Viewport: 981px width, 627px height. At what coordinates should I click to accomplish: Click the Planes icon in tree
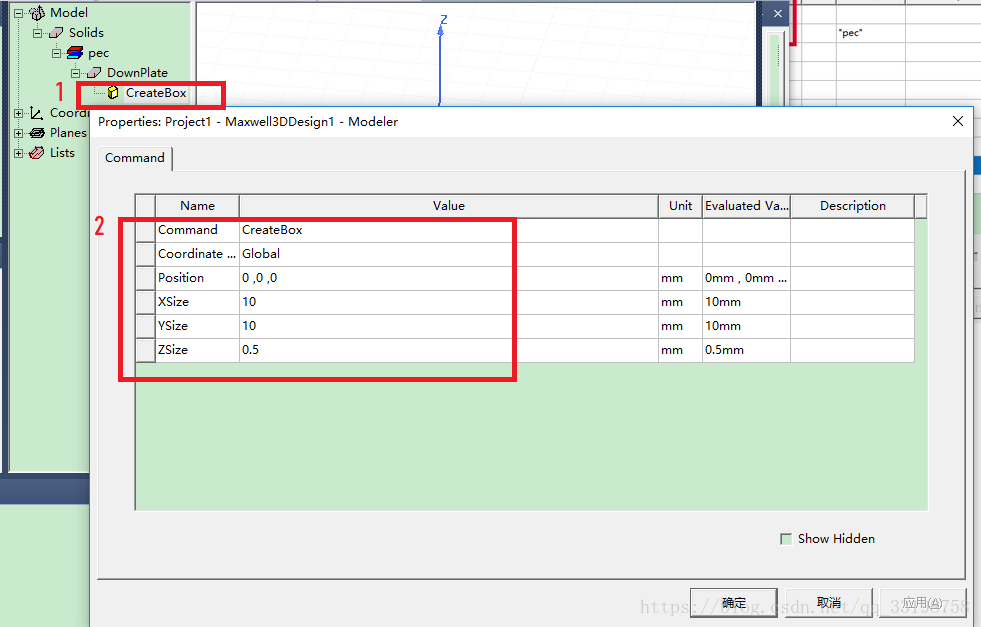(x=37, y=133)
